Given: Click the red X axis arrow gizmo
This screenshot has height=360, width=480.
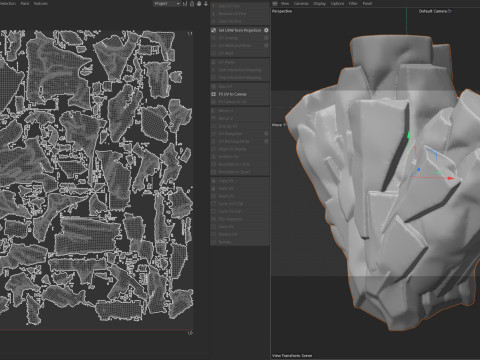Looking at the screenshot, I should [451, 178].
